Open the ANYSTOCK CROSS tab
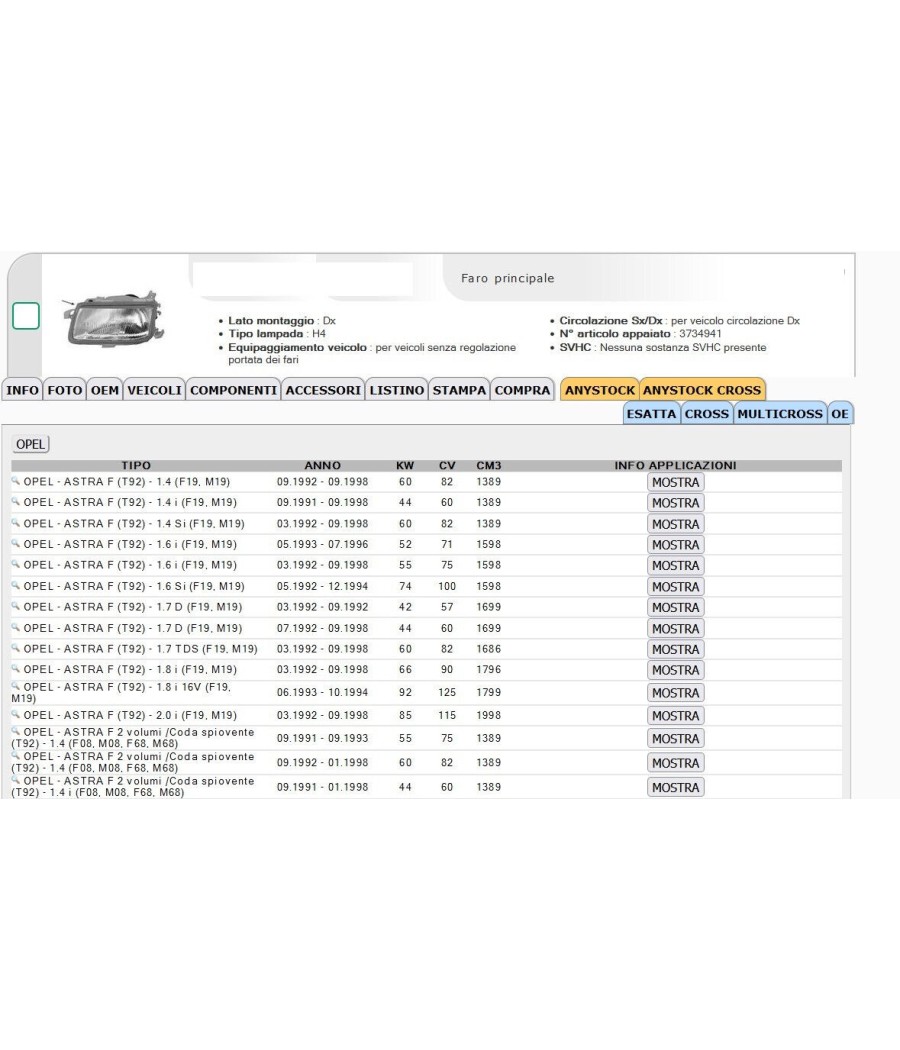Viewport: 900px width, 1050px height. click(702, 390)
